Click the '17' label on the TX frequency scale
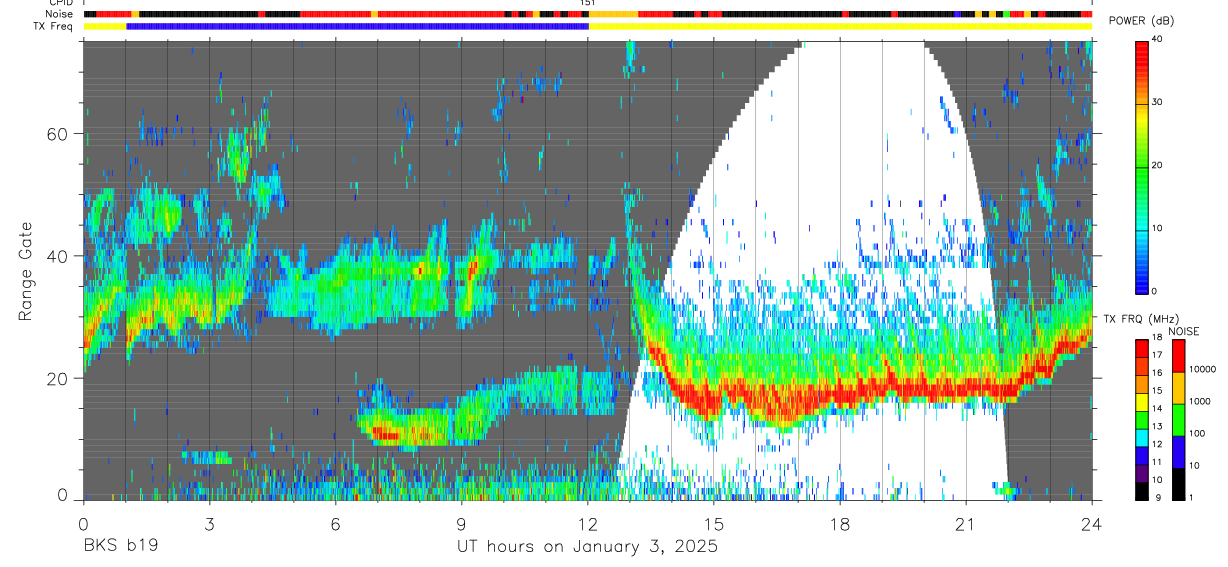This screenshot has height=567, width=1228. click(x=1158, y=355)
